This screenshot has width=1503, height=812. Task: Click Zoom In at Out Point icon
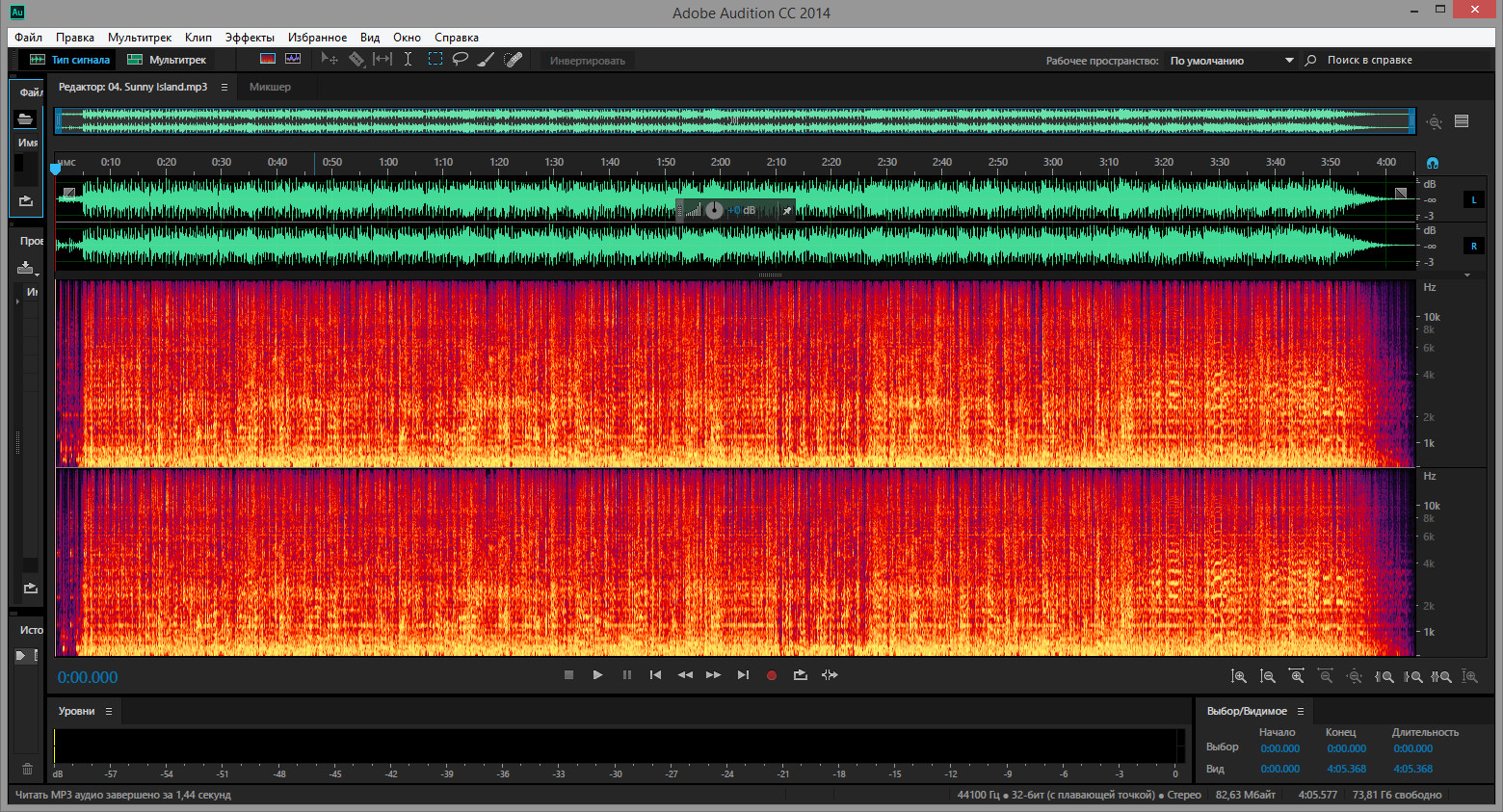(x=1413, y=677)
